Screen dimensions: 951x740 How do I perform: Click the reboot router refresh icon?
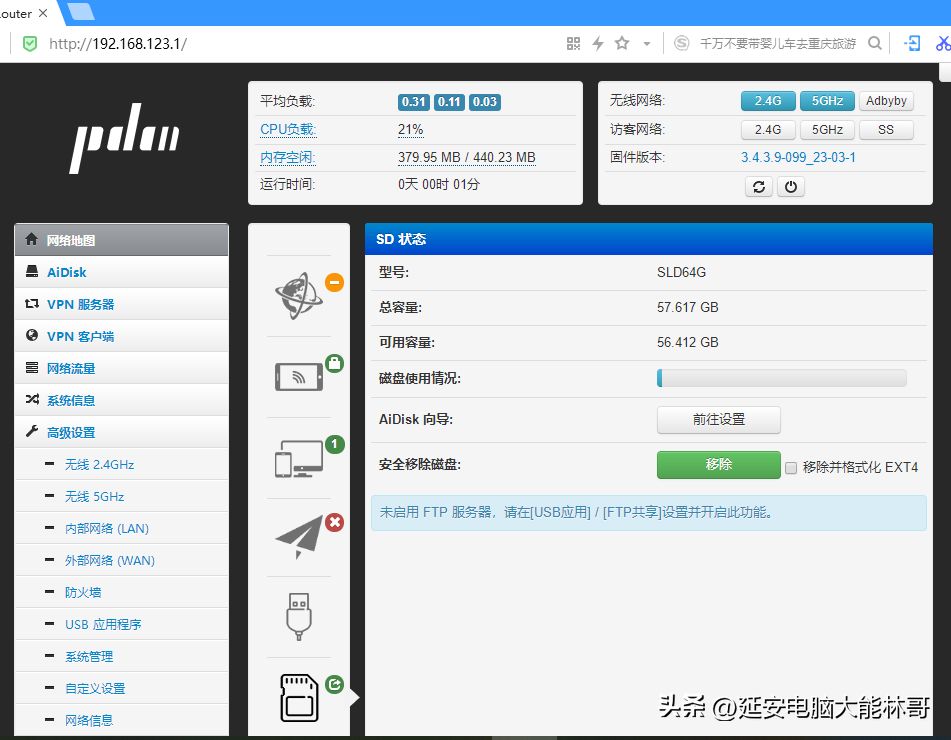click(x=759, y=187)
